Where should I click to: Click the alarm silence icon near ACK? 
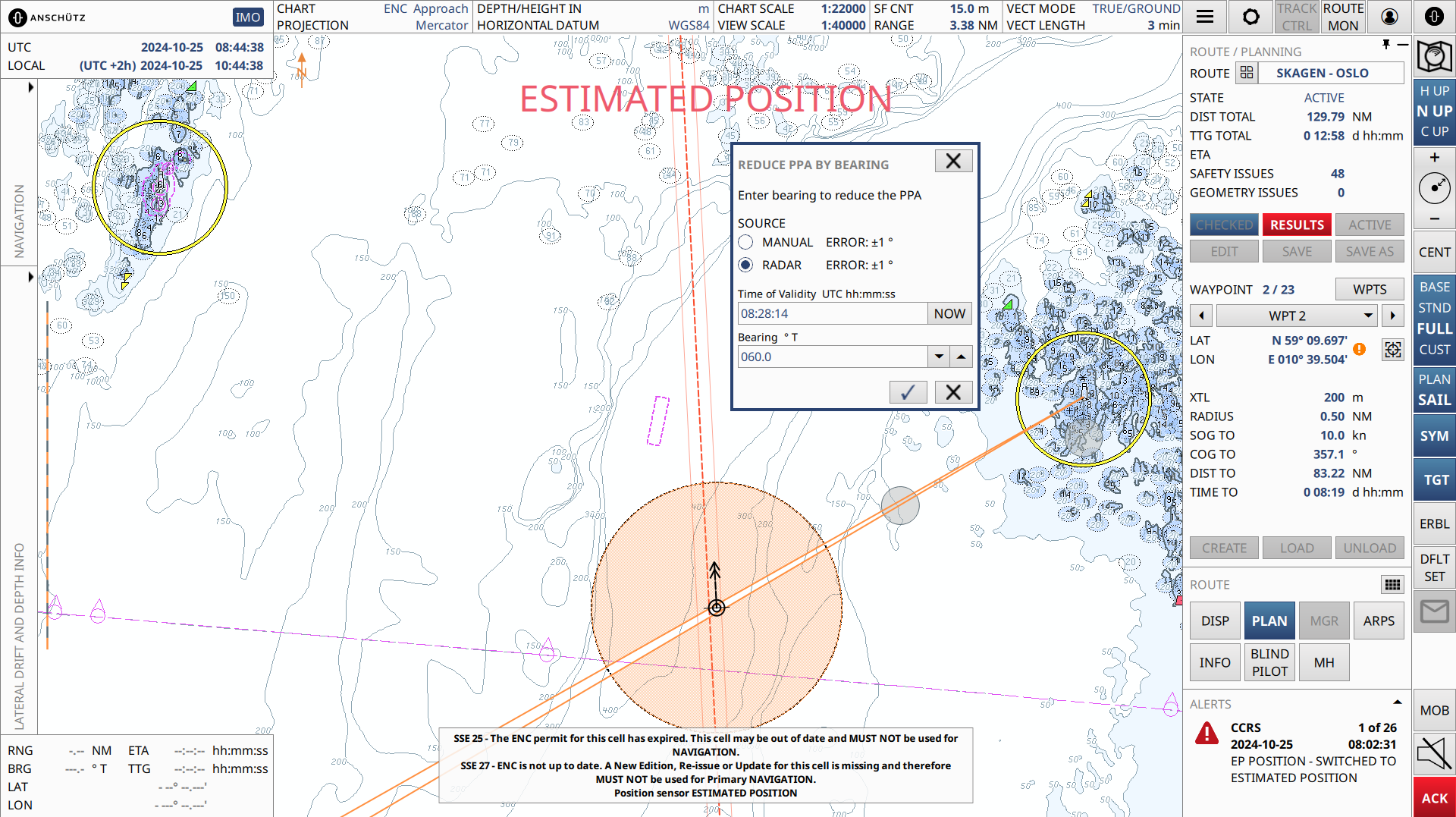(1434, 754)
